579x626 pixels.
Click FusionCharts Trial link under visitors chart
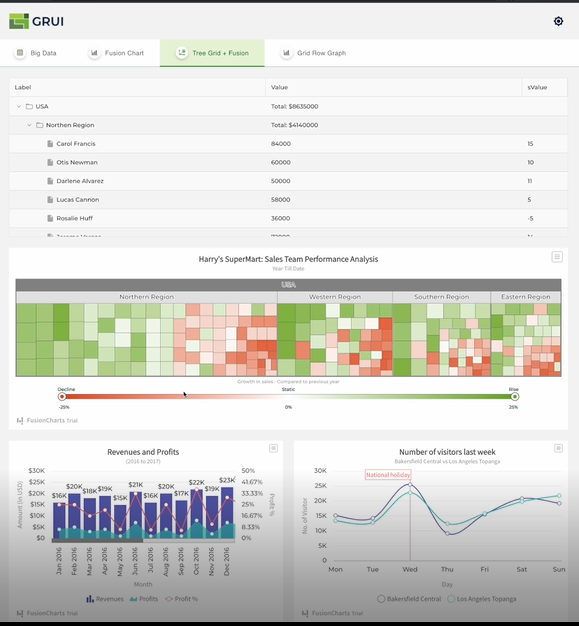[332, 613]
